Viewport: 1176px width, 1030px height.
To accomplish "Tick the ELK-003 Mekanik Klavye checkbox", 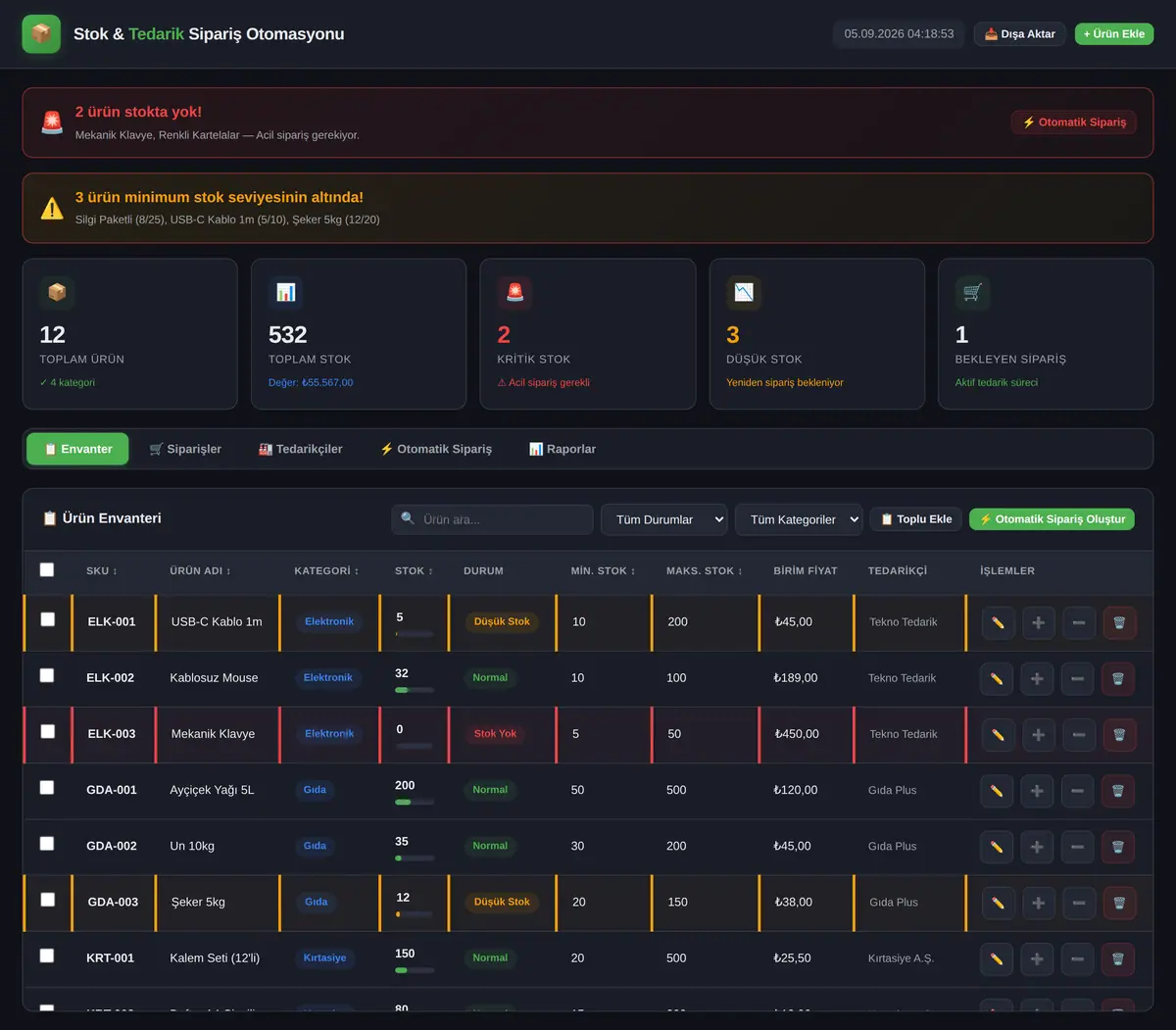I will click(48, 731).
